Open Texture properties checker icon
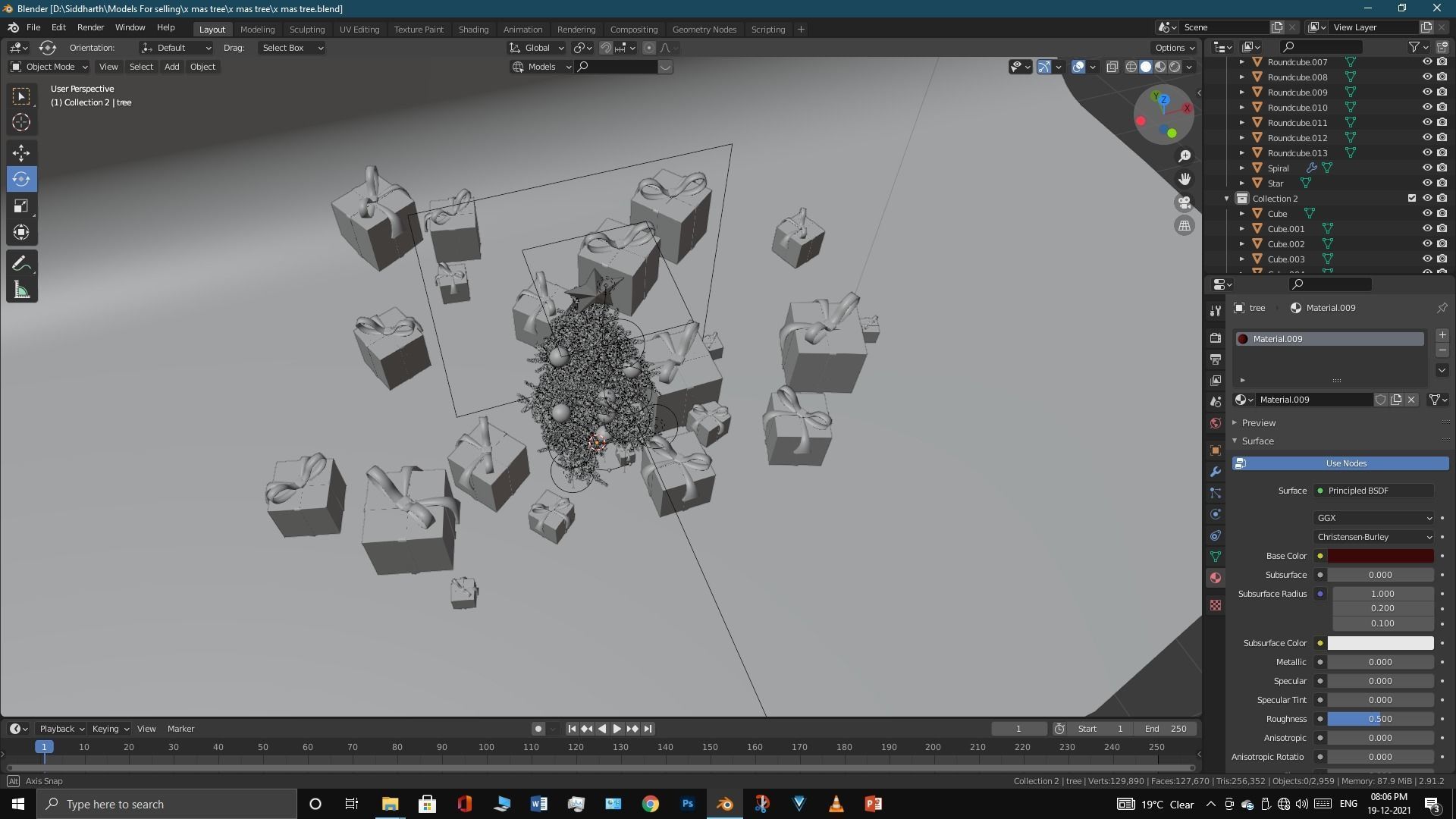Viewport: 1456px width, 819px height. (x=1216, y=605)
